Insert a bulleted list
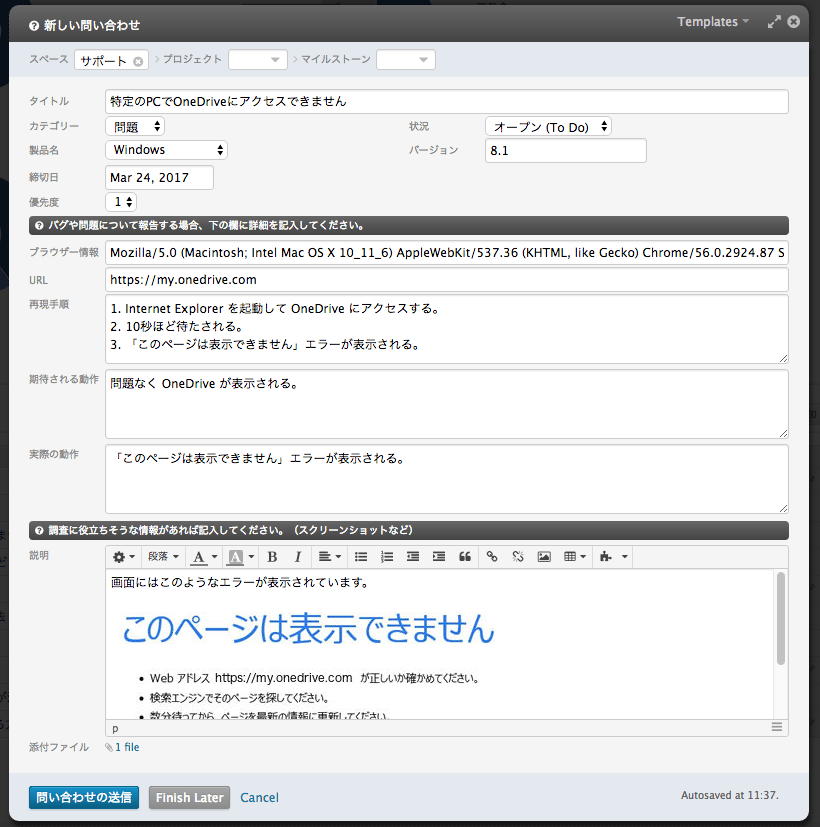This screenshot has width=820, height=827. (x=361, y=557)
